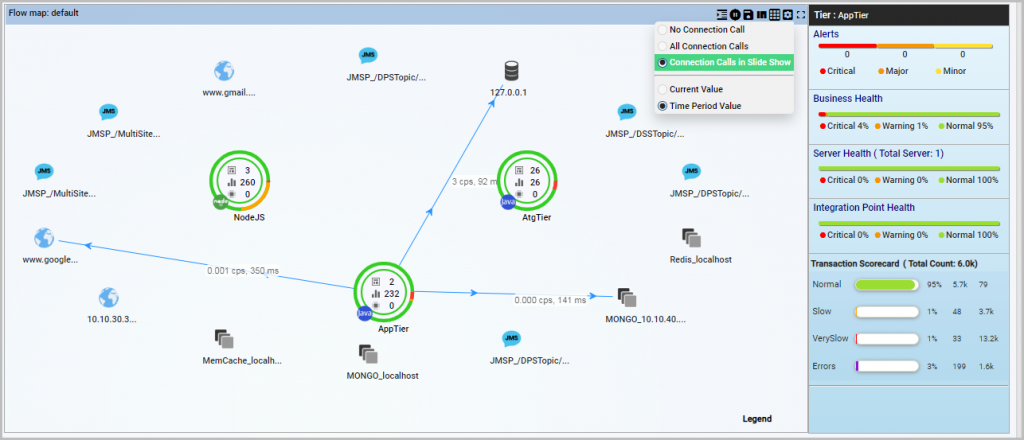Click 'Critical 4%' in Business Health
The height and width of the screenshot is (440, 1024).
click(x=848, y=125)
